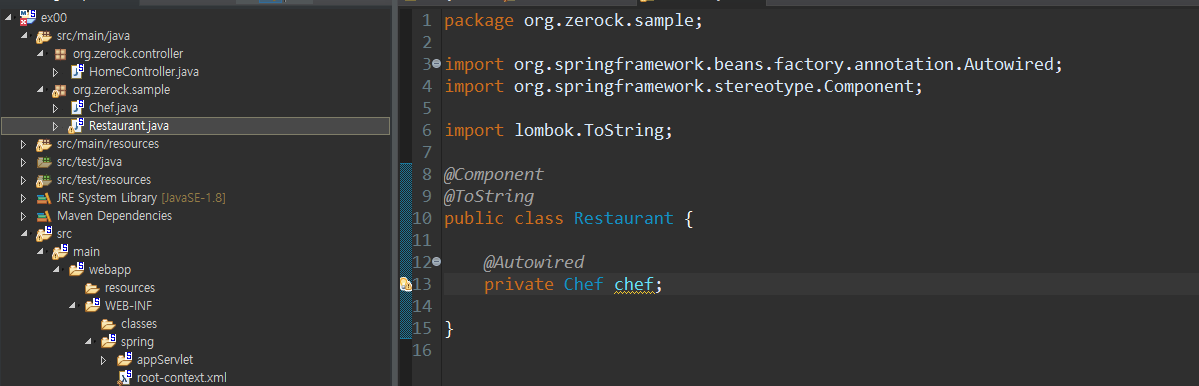Click line number 16 in gutter
1199x386 pixels.
click(422, 351)
